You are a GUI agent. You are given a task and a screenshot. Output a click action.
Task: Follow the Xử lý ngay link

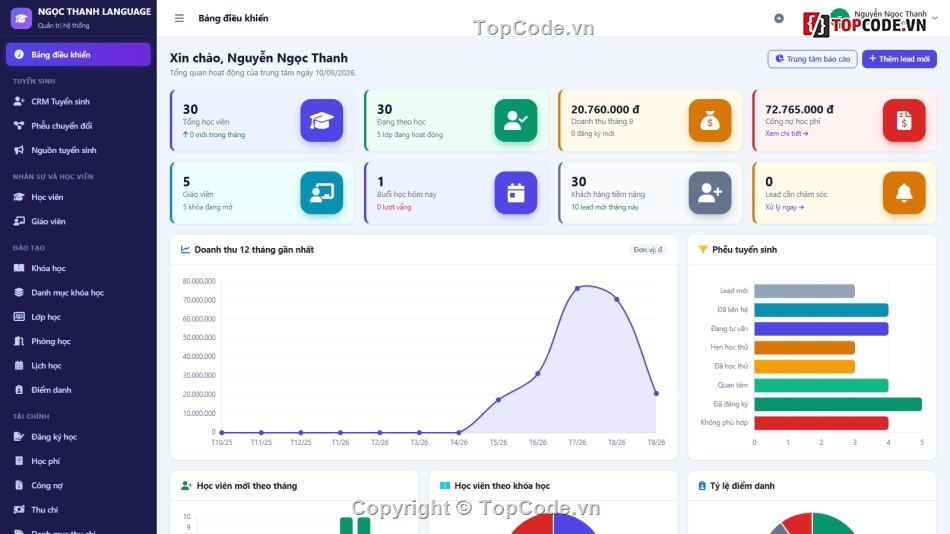[784, 207]
